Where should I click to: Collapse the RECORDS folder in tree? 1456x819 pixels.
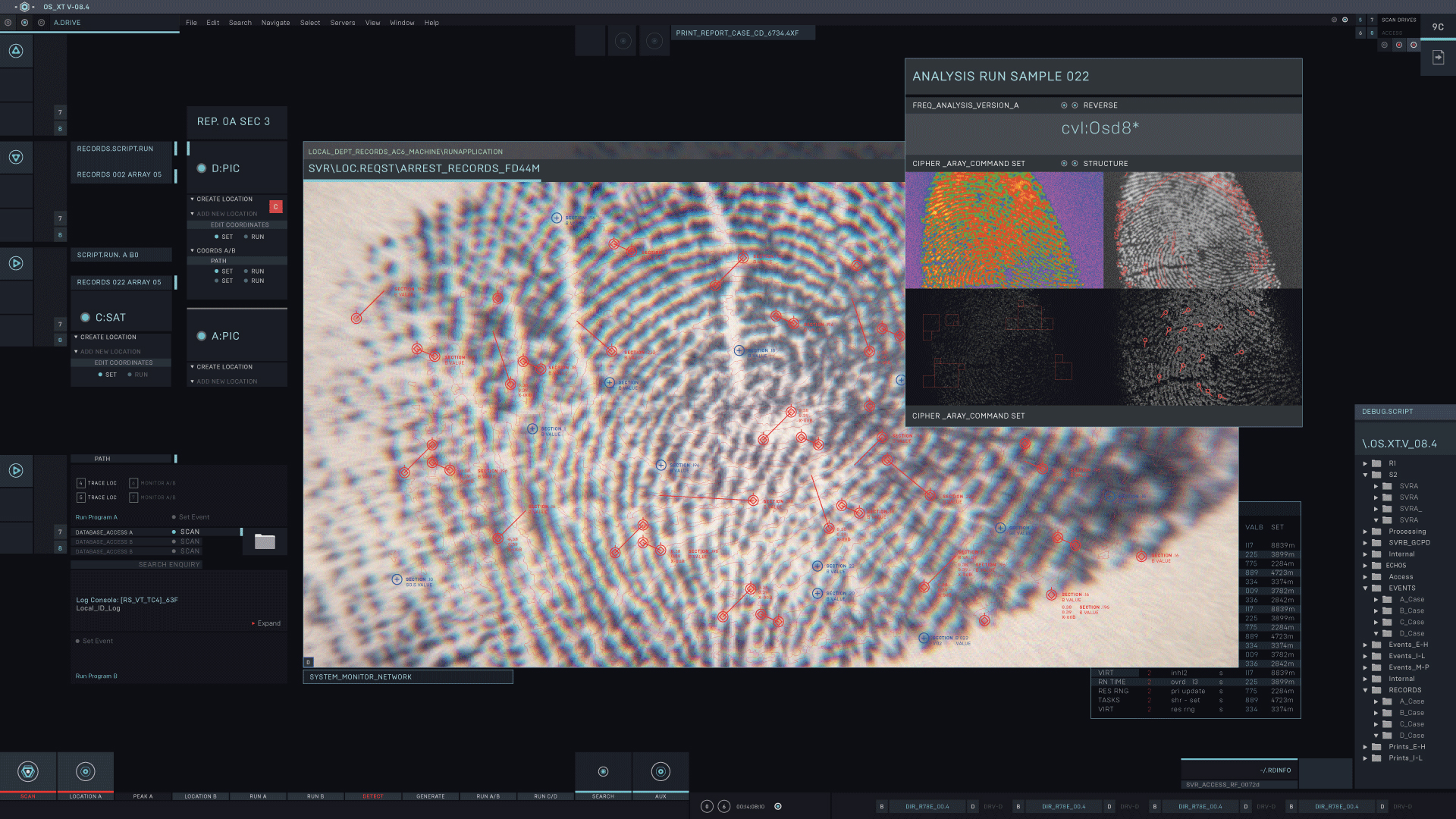[1365, 690]
